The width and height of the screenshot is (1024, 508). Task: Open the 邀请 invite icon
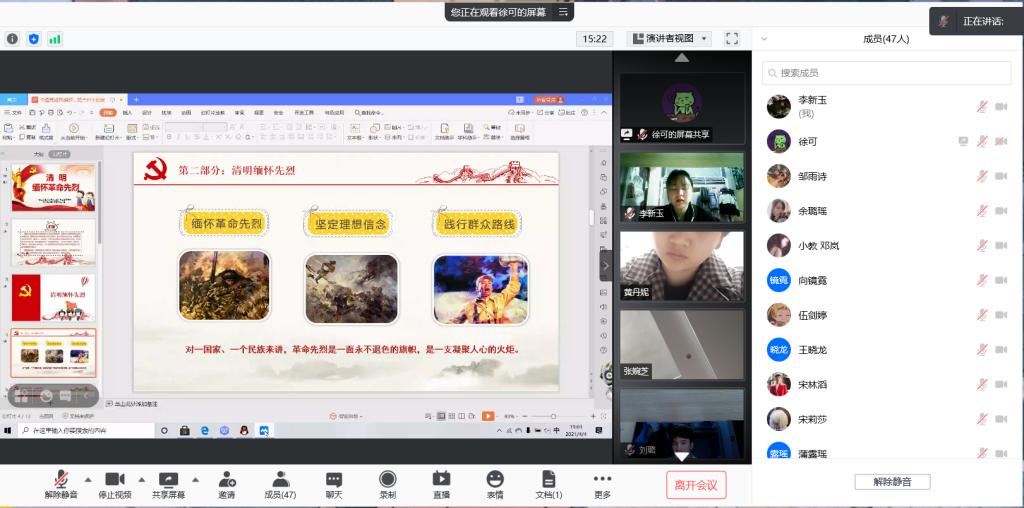click(227, 480)
